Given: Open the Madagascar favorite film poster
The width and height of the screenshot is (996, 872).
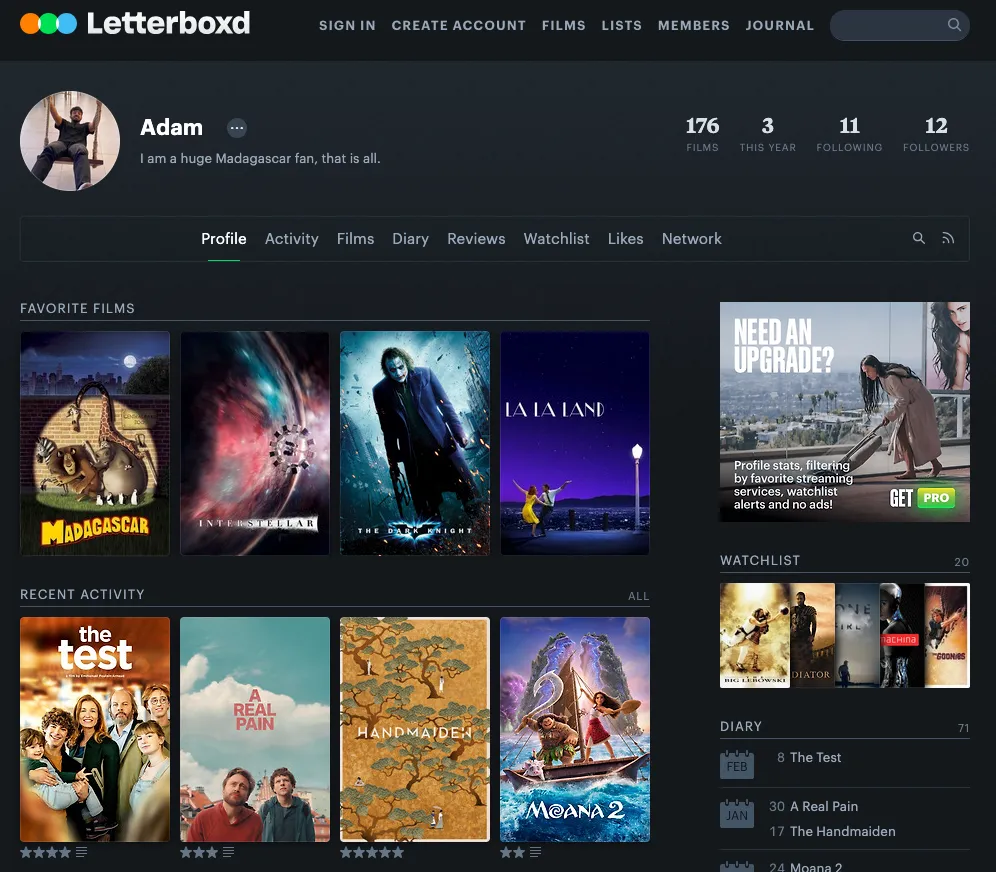Looking at the screenshot, I should (95, 443).
